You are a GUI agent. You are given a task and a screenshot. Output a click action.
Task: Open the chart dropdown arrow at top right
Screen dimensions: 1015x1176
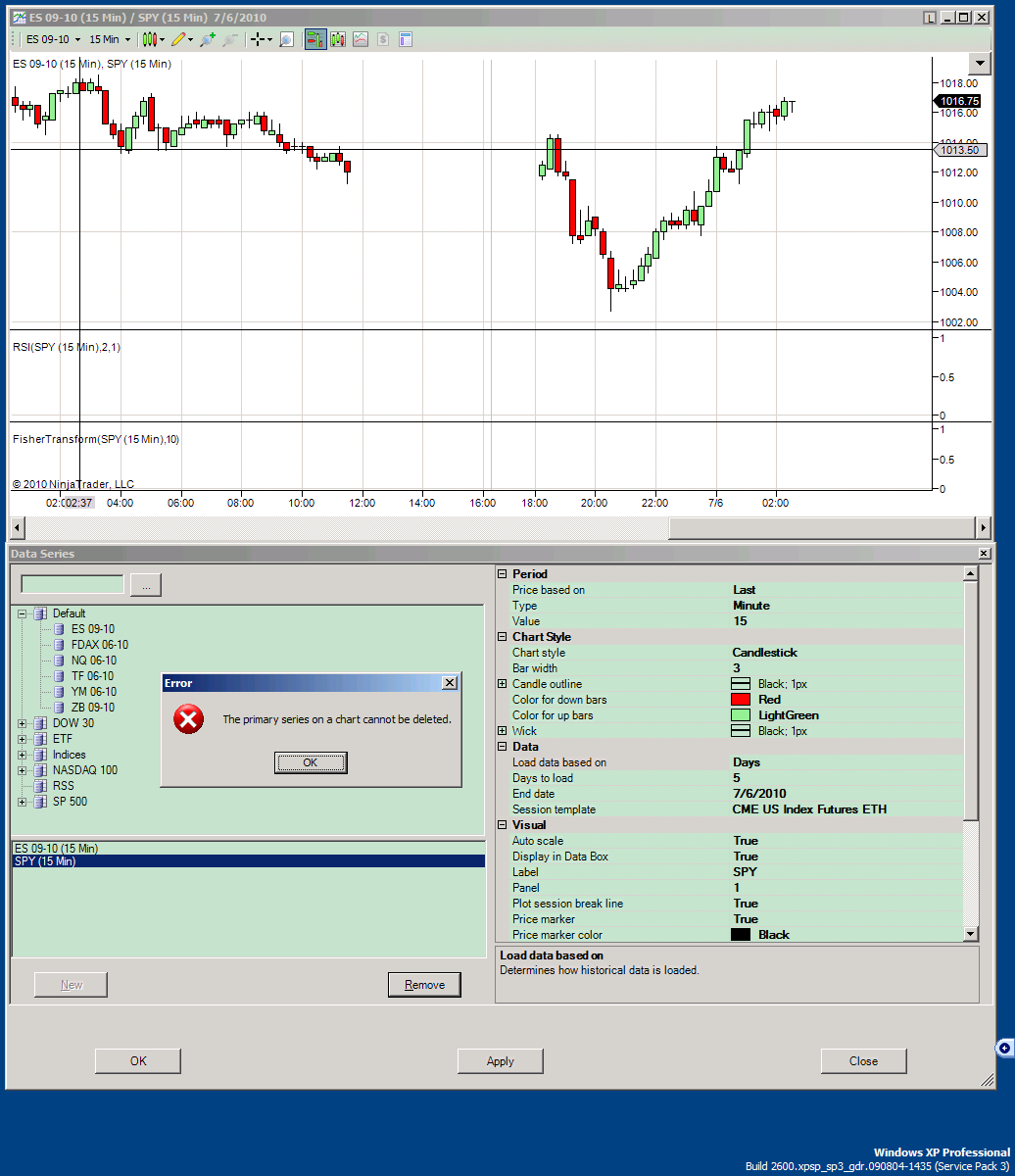click(x=980, y=64)
